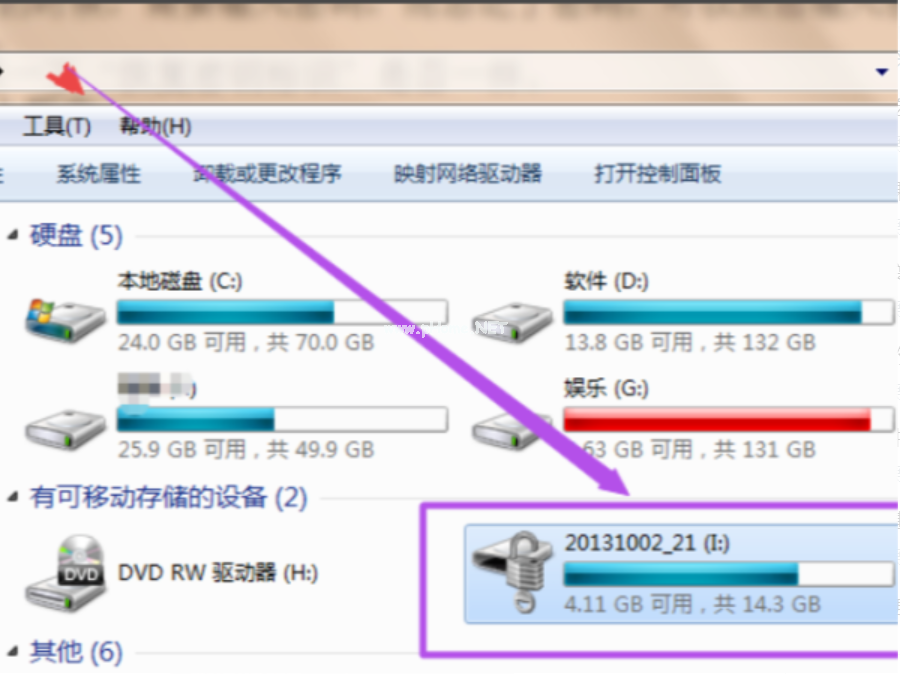Select the 娱乐 (G:) drive icon

pos(512,430)
